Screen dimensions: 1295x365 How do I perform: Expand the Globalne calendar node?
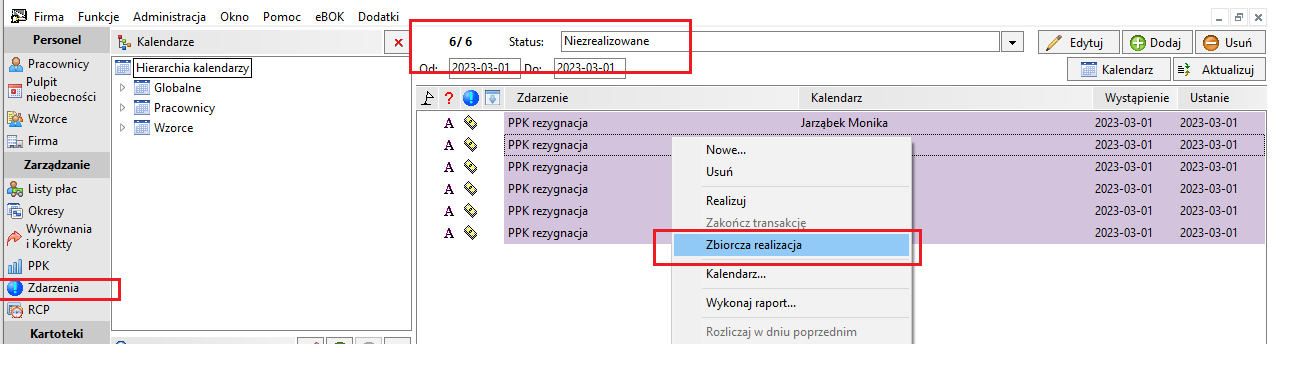(122, 88)
